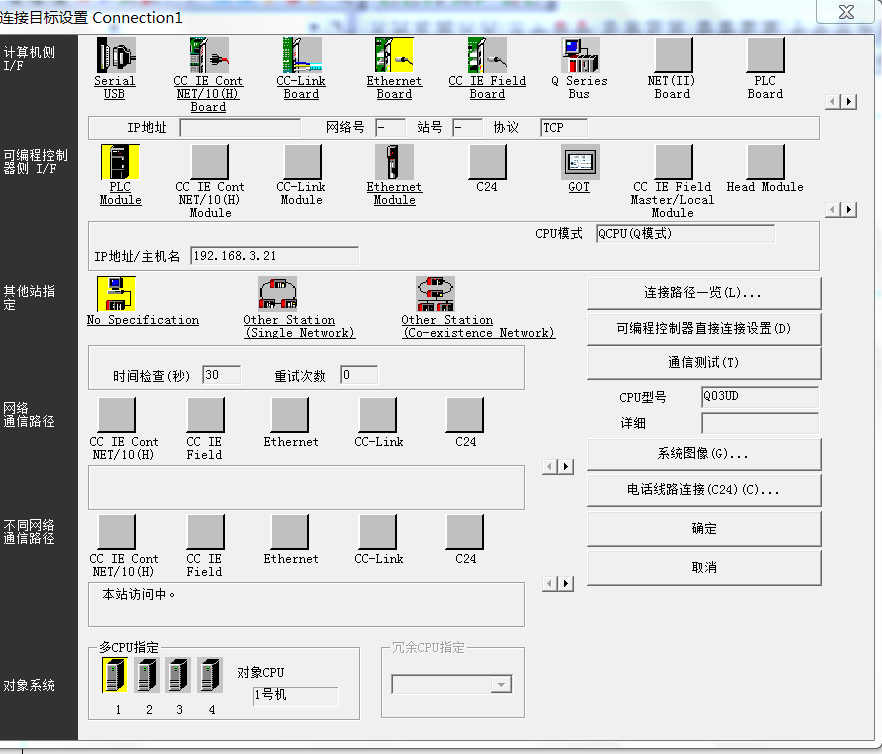Viewport: 882px width, 754px height.
Task: Click the 通信测试(T) button
Action: pyautogui.click(x=703, y=363)
